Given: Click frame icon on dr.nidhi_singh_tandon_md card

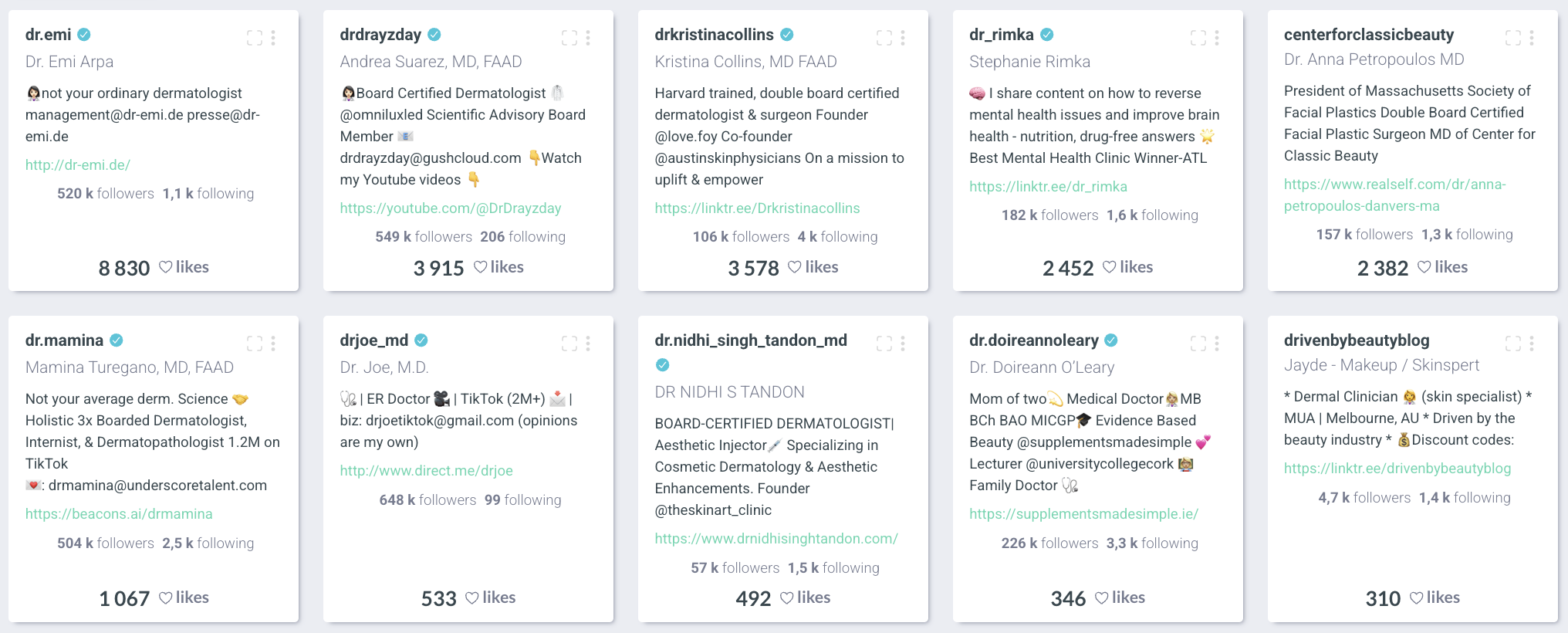Looking at the screenshot, I should (884, 344).
